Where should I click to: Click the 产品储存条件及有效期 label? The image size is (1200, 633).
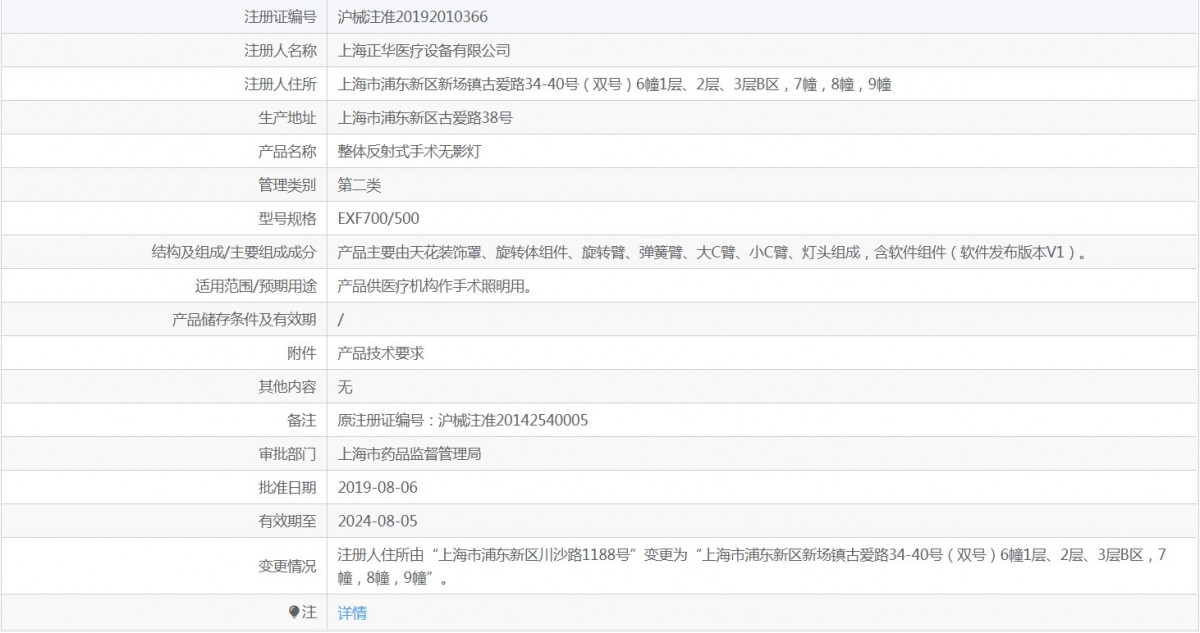(245, 320)
